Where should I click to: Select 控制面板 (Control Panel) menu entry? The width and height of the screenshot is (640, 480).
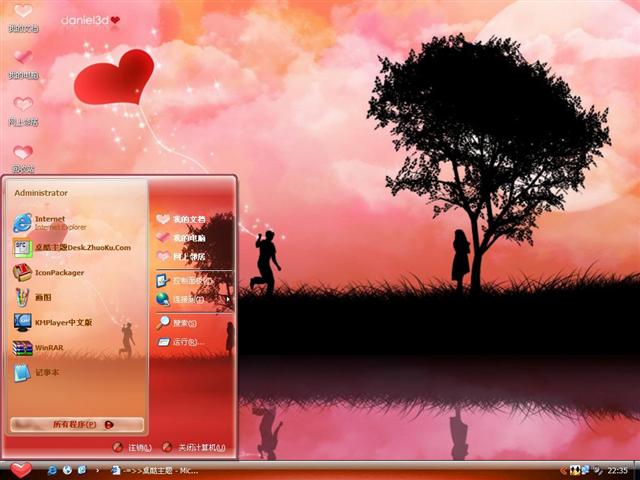(190, 281)
